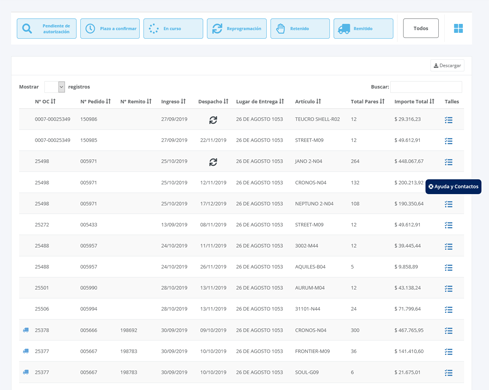The width and height of the screenshot is (489, 390).
Task: Click truck icon on SOUL-G09 row
Action: (26, 372)
